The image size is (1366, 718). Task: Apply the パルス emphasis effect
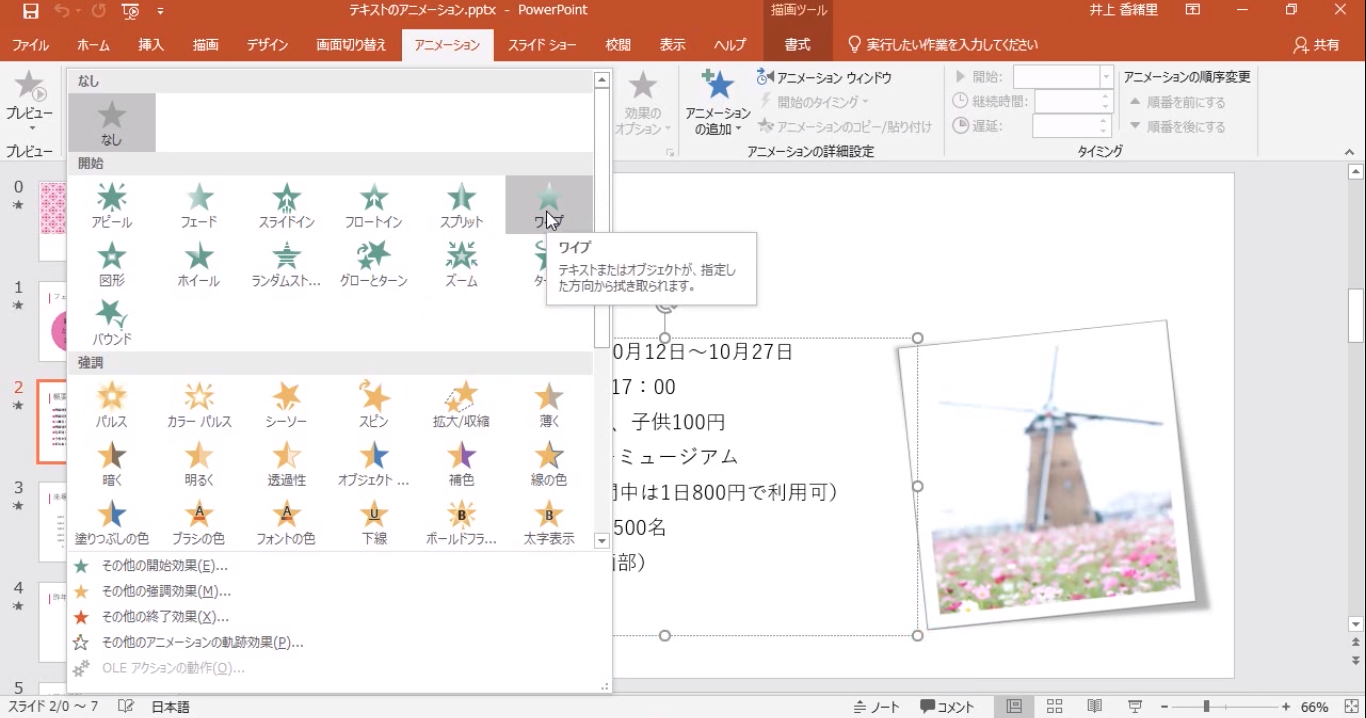tap(112, 404)
